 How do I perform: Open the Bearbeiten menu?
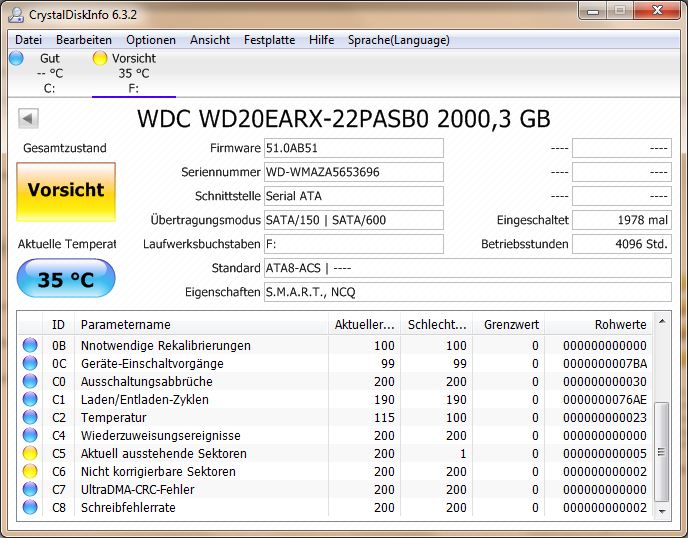tap(84, 40)
